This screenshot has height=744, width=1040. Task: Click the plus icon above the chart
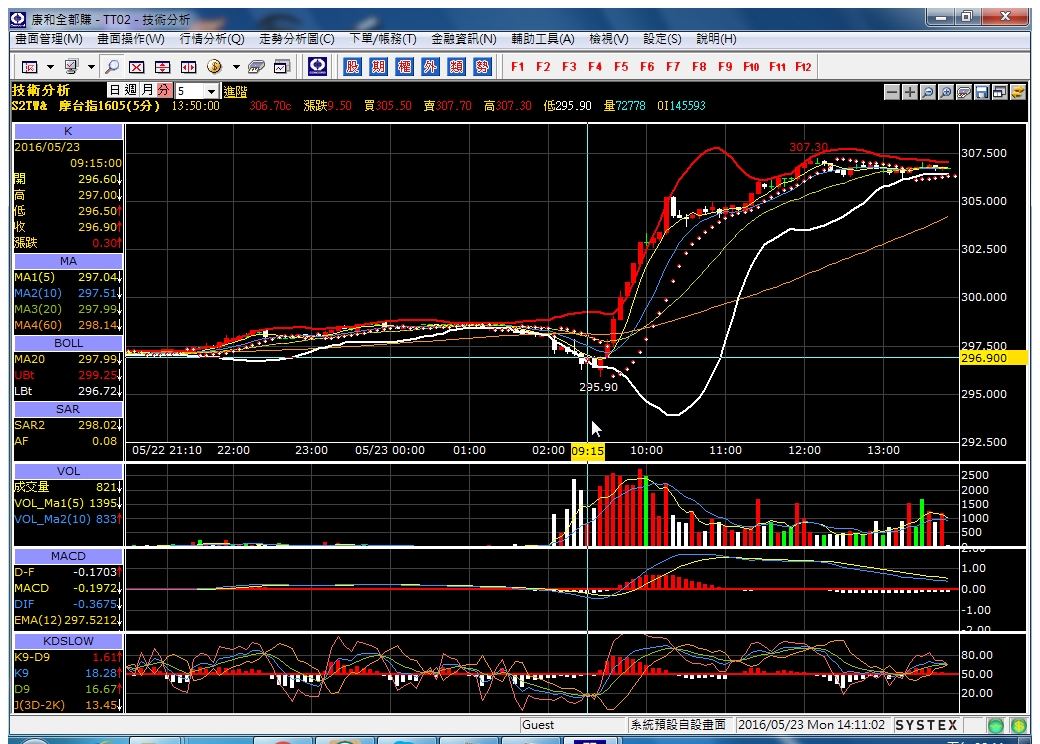point(910,92)
